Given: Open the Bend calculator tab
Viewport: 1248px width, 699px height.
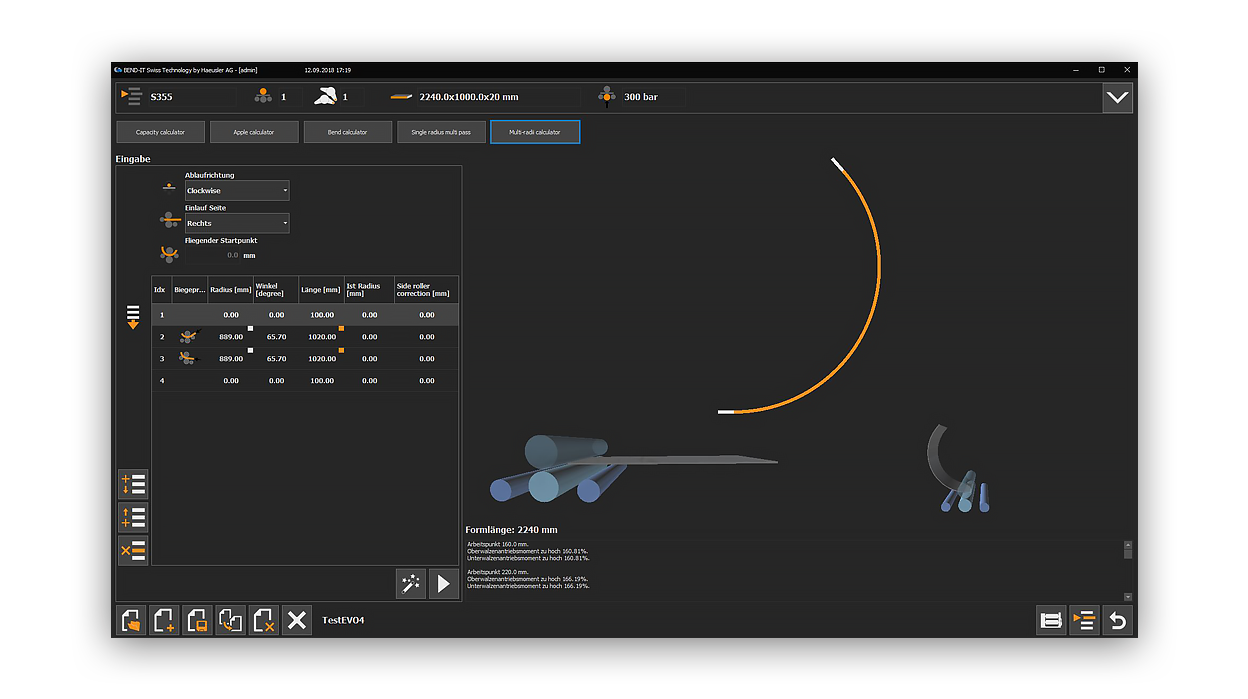Looking at the screenshot, I should pos(347,132).
